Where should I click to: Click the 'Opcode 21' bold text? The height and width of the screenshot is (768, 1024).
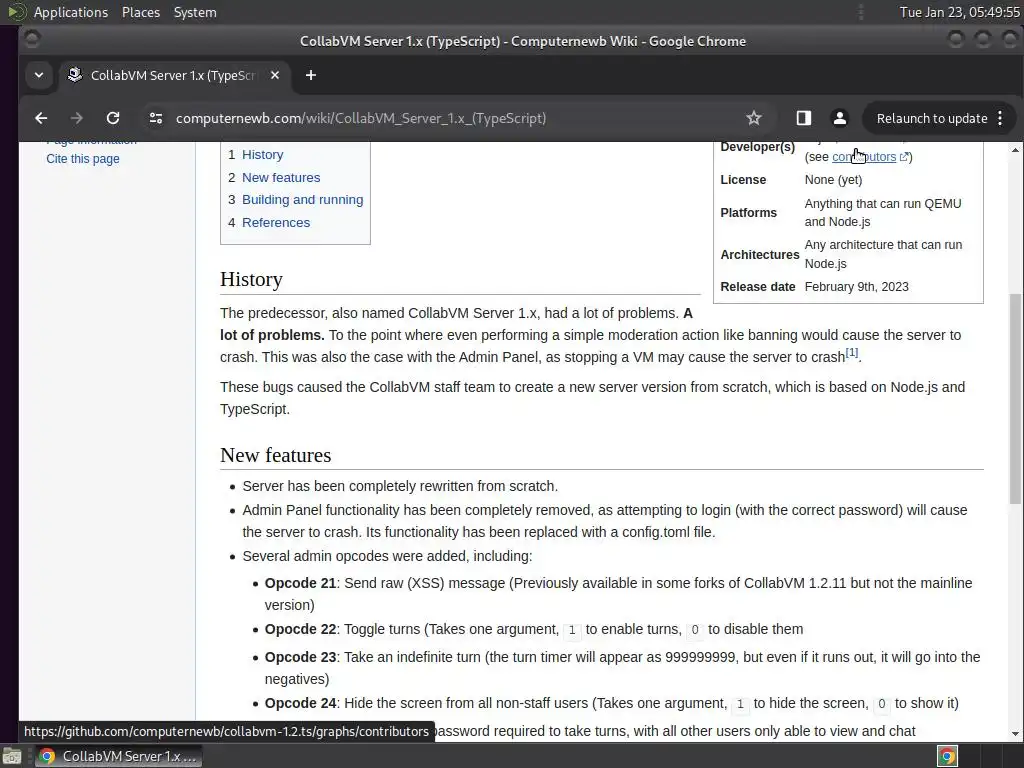(x=300, y=583)
